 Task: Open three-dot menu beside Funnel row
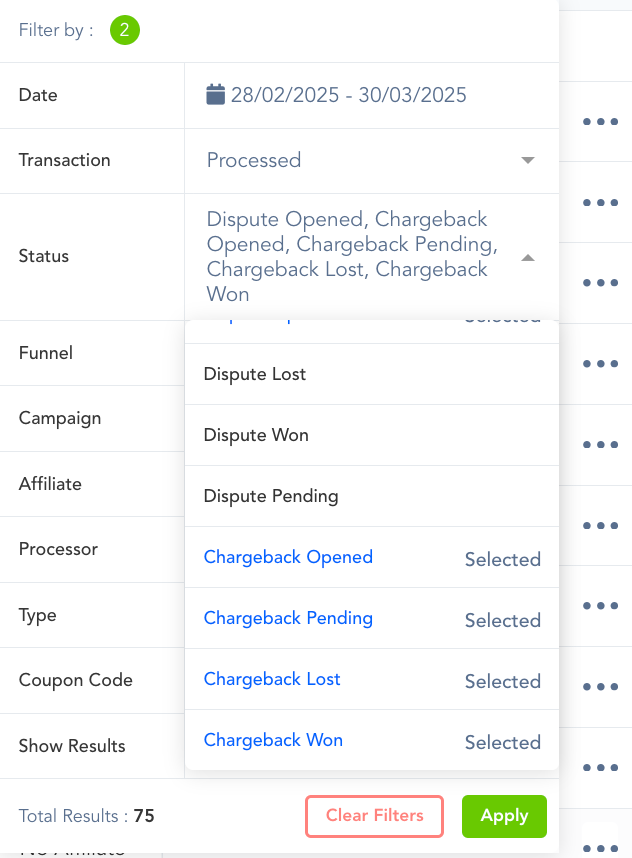600,364
